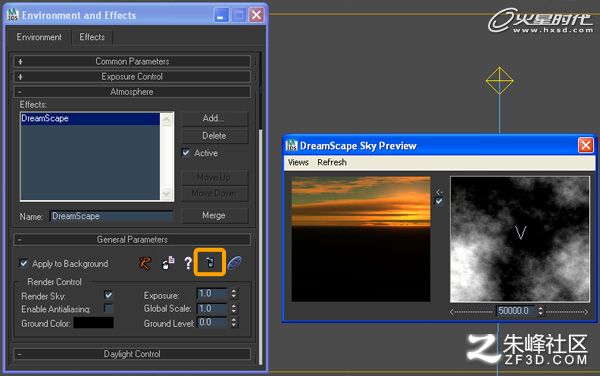Screen dimensions: 600x376
Task: Click the Global Scale value field
Action: point(212,308)
